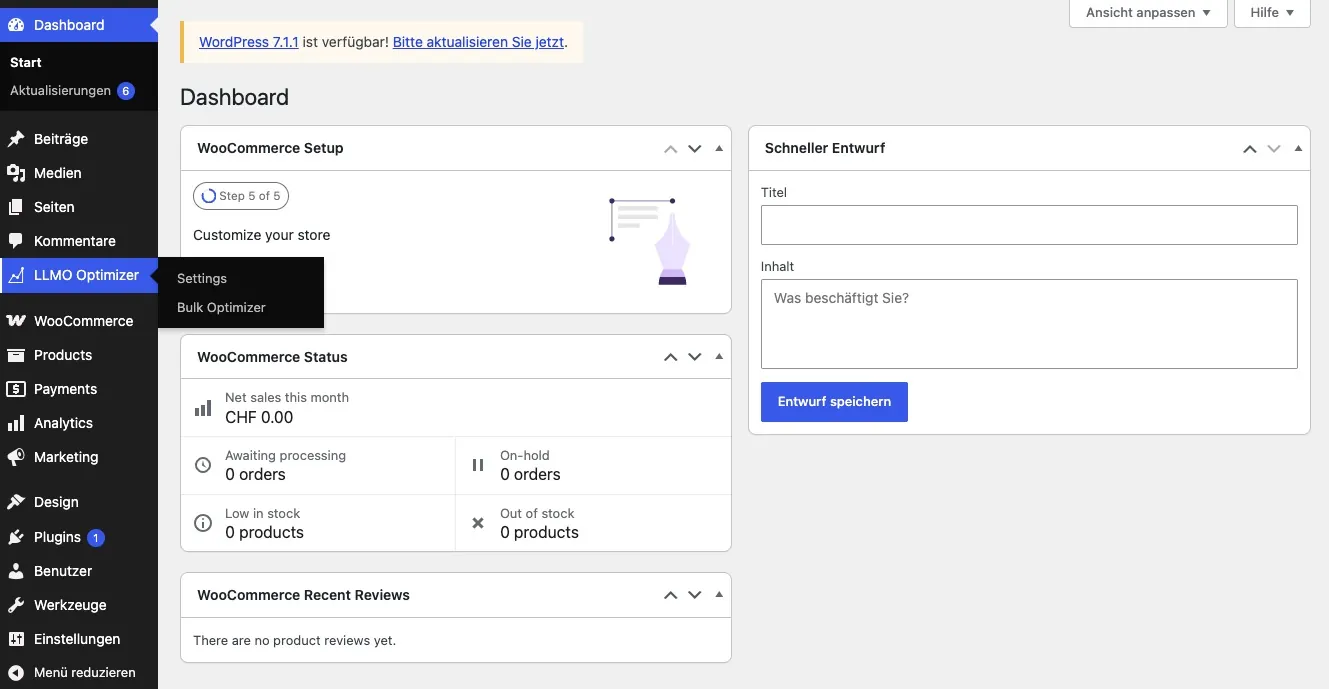Open Customize your store step

click(x=261, y=235)
